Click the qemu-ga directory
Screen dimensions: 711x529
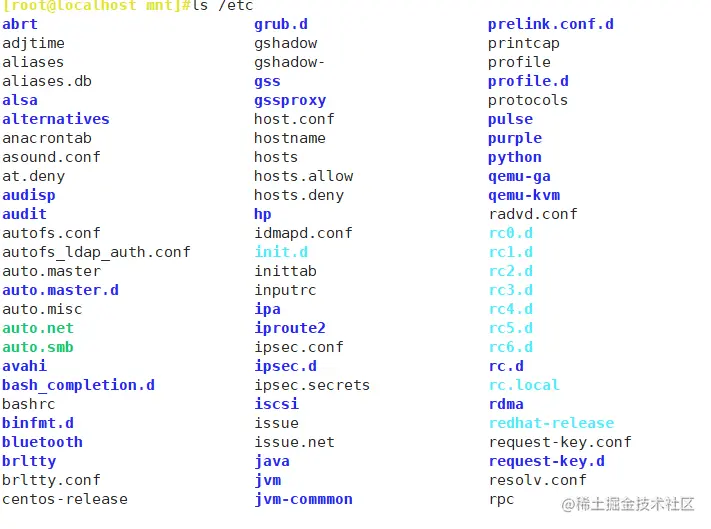(520, 177)
